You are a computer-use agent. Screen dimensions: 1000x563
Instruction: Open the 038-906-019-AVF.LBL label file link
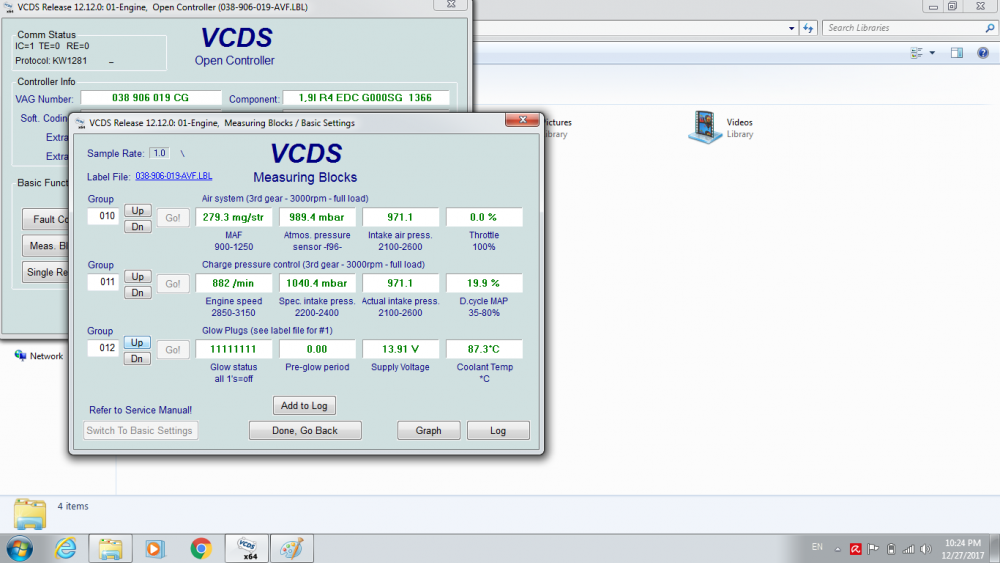coord(173,176)
